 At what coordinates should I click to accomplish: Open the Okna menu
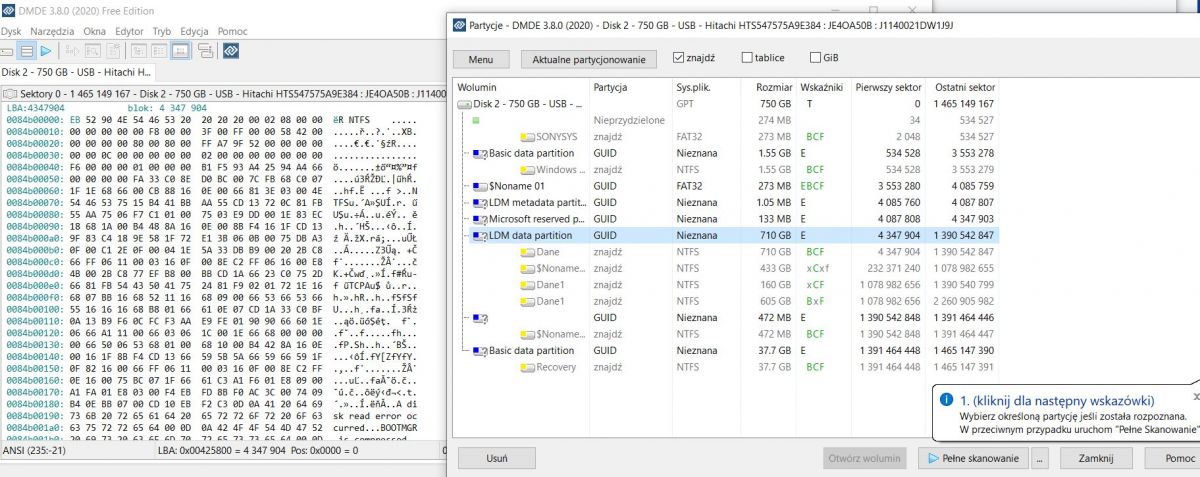tap(95, 32)
